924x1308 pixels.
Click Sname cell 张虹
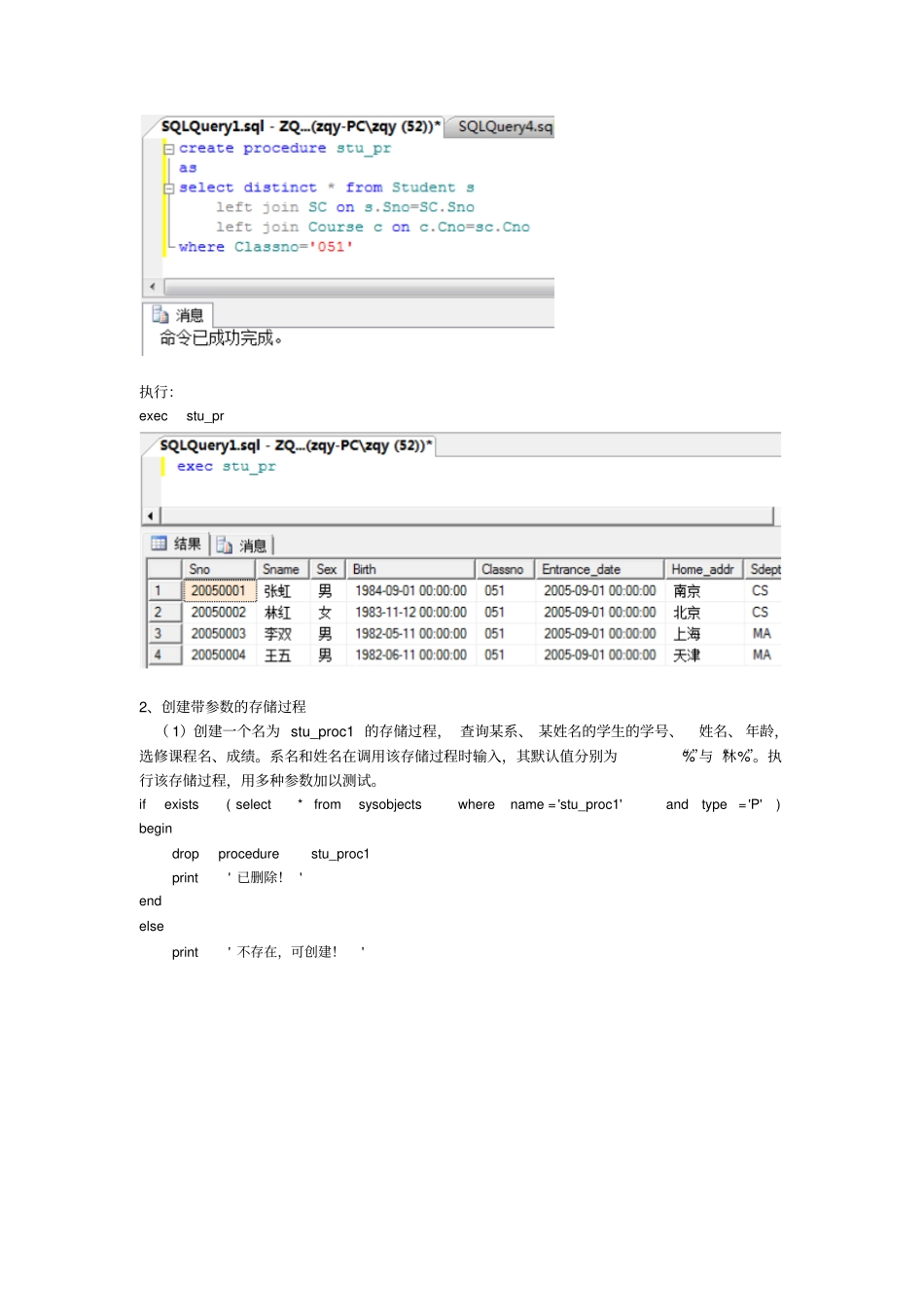(282, 590)
